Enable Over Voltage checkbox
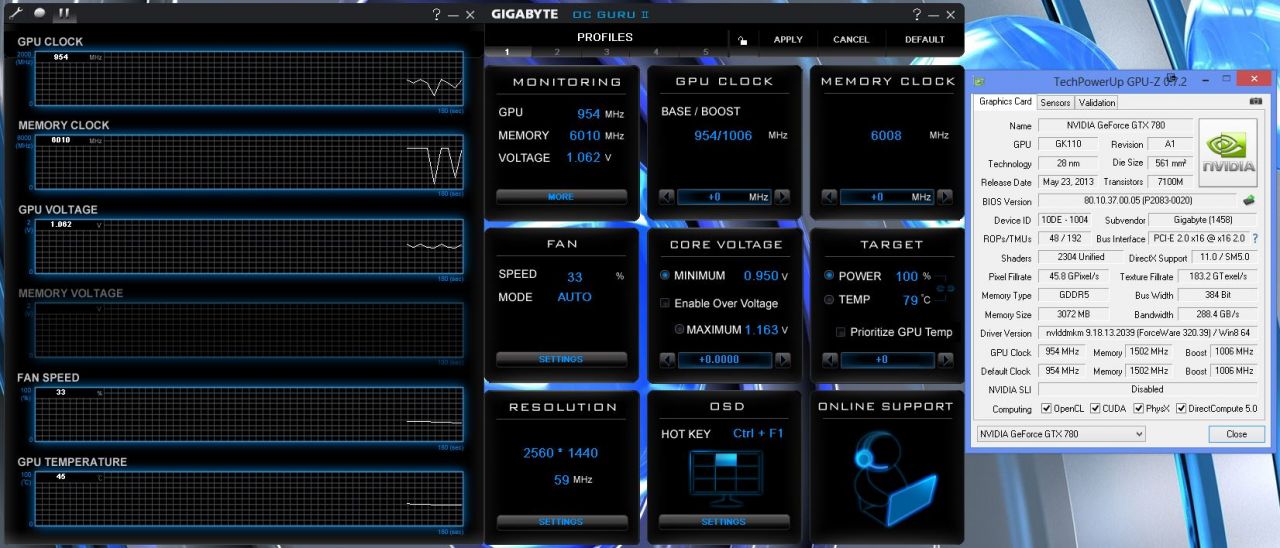 665,303
